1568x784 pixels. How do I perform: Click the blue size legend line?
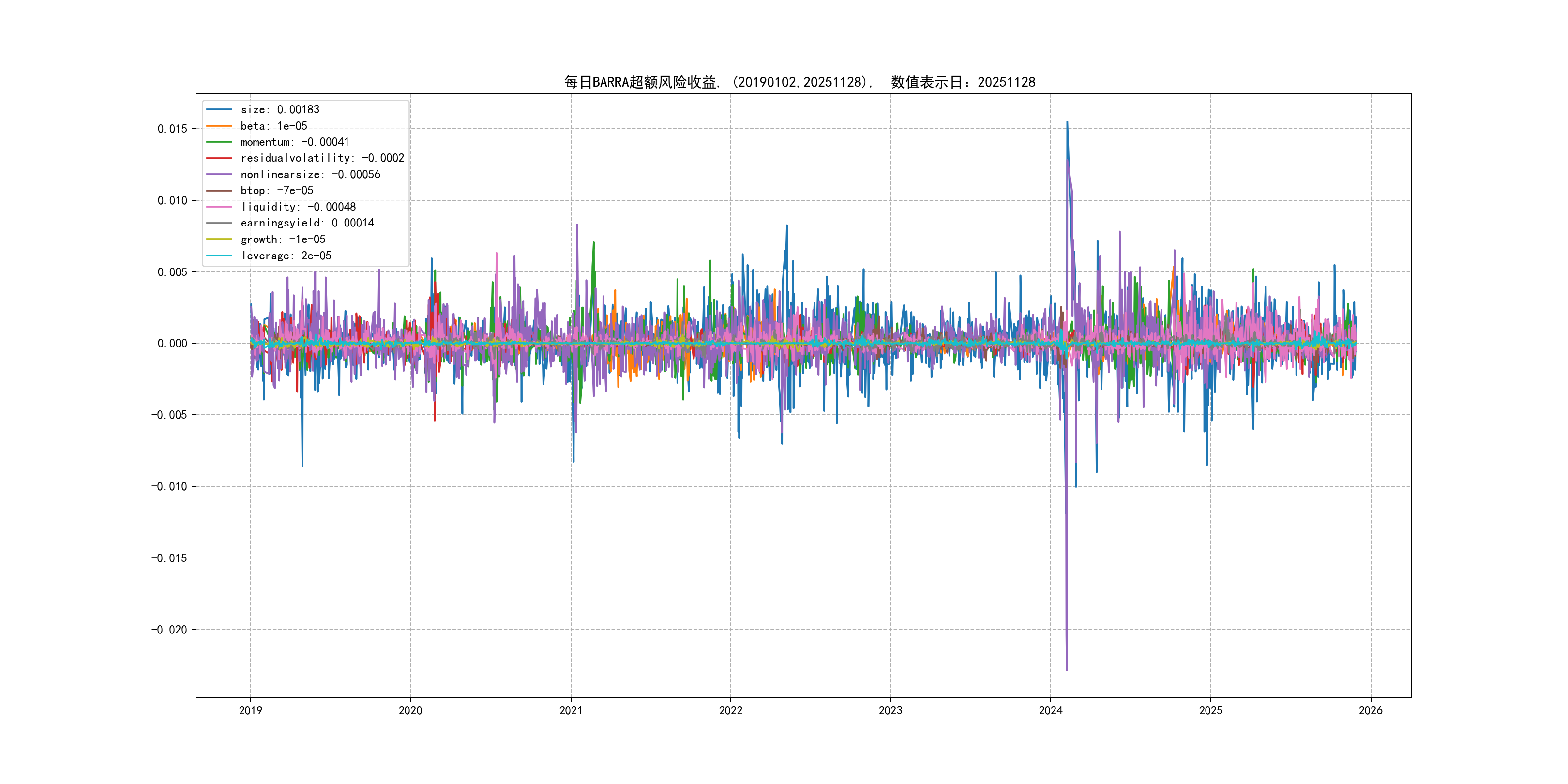pyautogui.click(x=219, y=109)
